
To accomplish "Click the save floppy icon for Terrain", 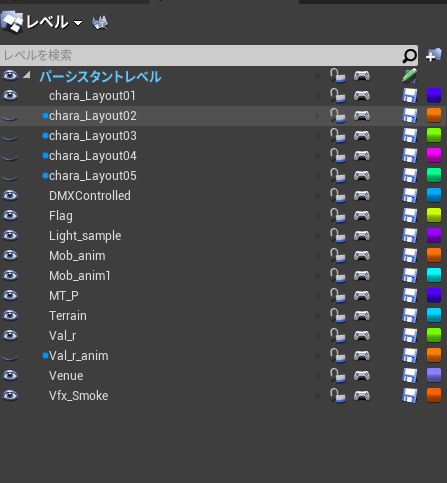I will click(x=410, y=316).
